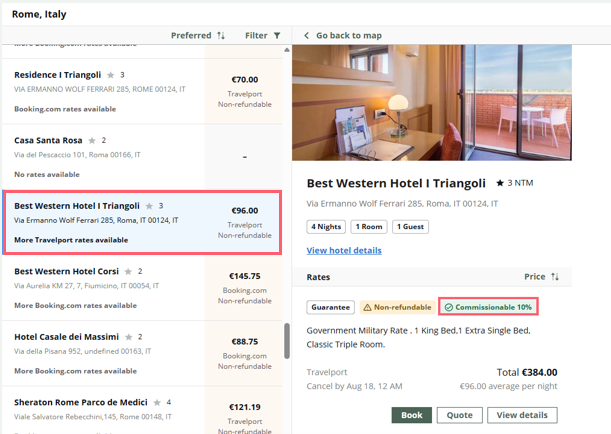Click the €70.00 Travelport rate
The width and height of the screenshot is (611, 434).
244,92
